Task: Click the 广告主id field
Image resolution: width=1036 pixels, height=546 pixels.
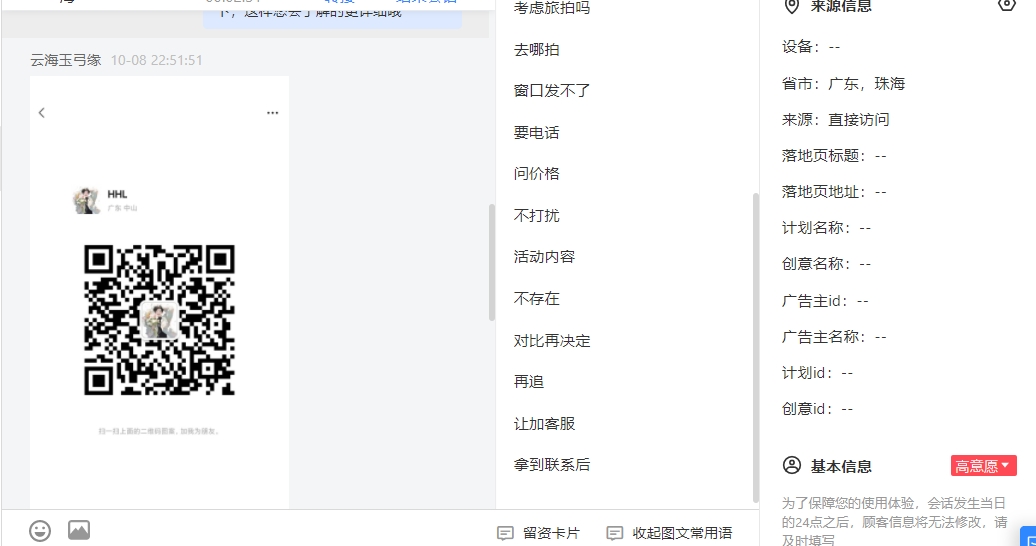Action: pos(825,301)
